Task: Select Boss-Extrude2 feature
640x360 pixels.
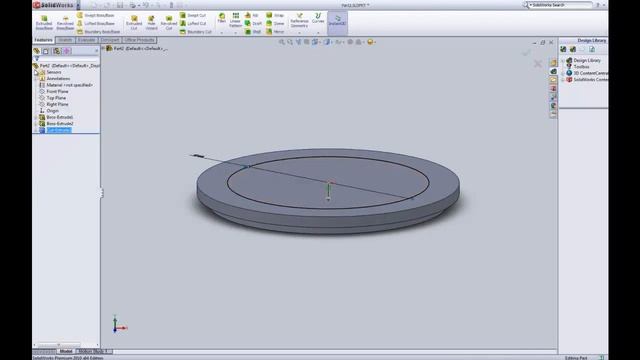Action: tap(60, 124)
